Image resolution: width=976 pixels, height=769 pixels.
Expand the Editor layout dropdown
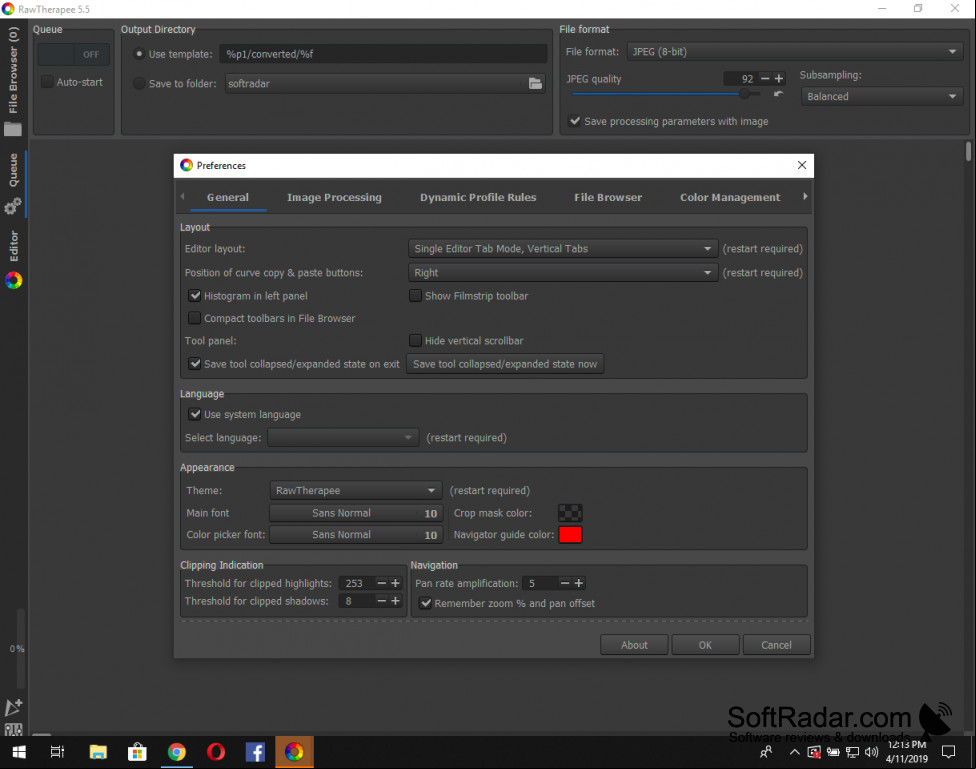[563, 248]
